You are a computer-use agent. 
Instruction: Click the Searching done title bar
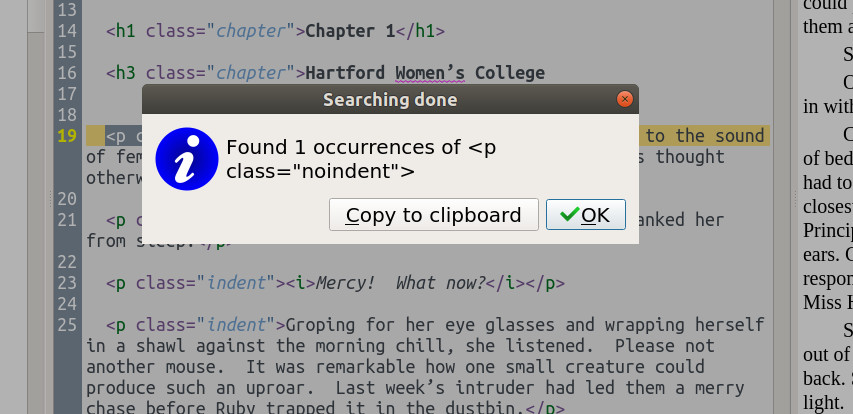click(389, 99)
